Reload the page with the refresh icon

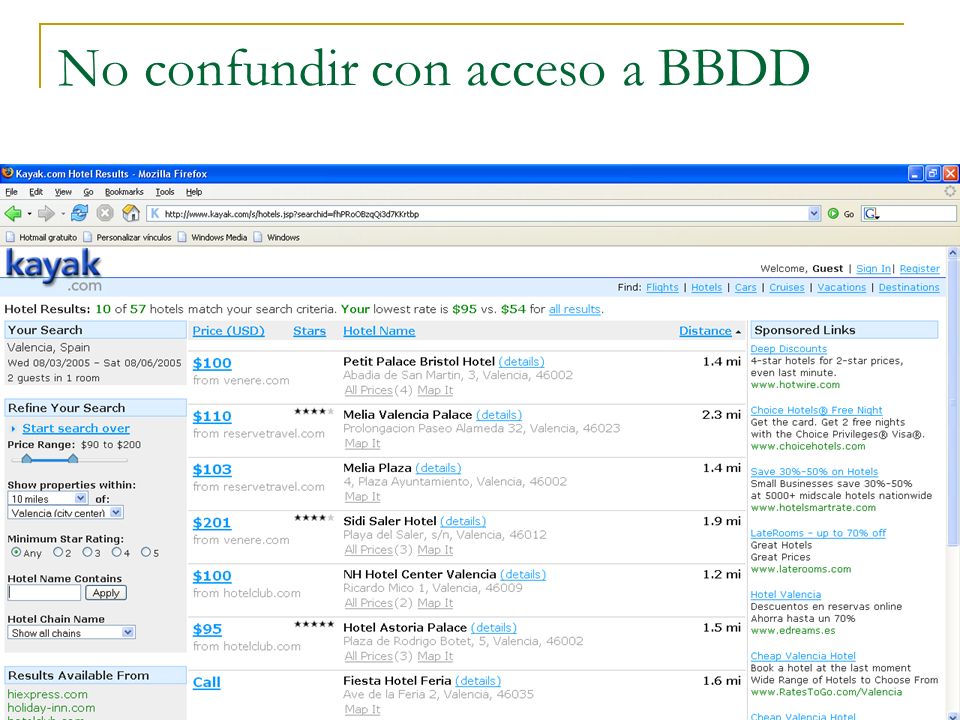coord(79,213)
